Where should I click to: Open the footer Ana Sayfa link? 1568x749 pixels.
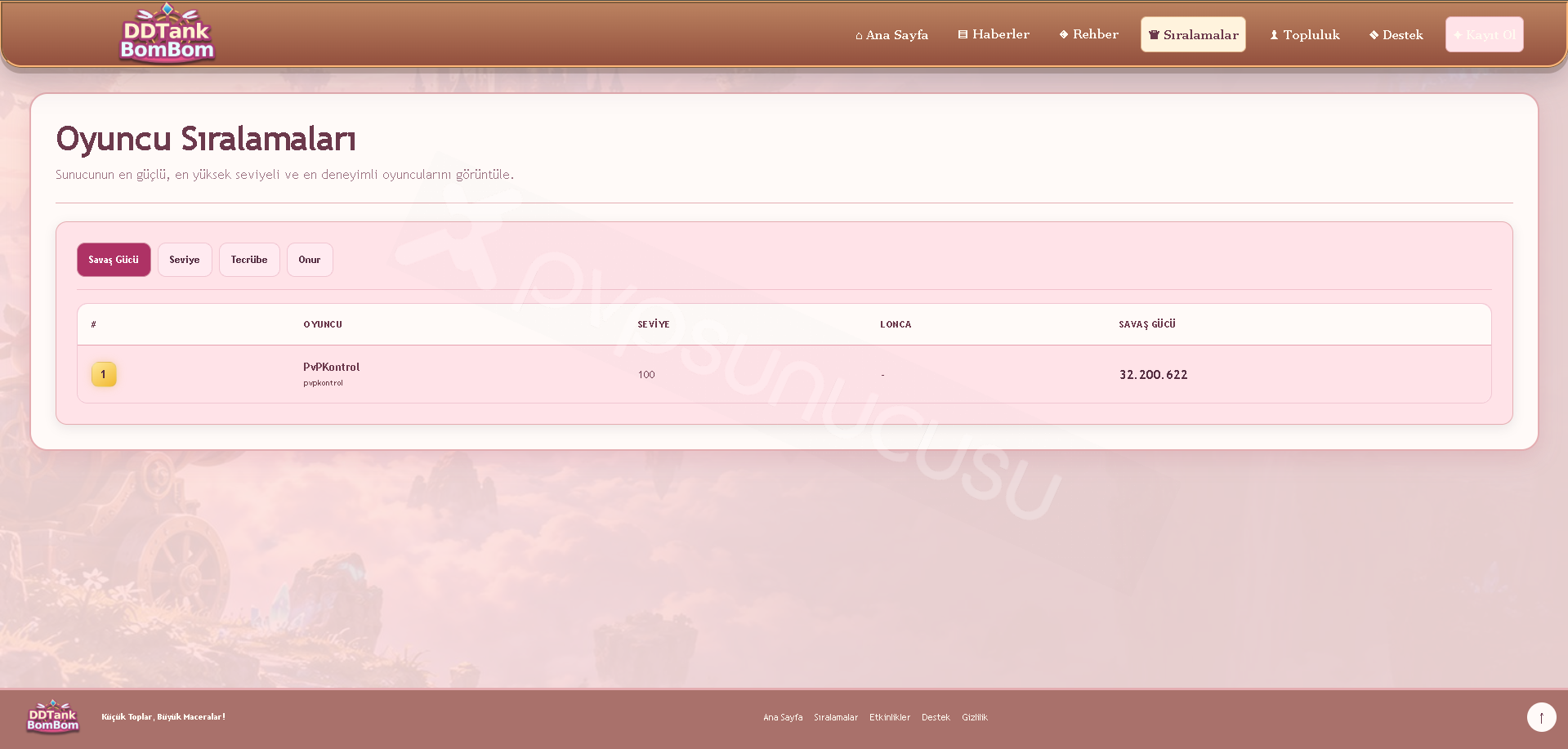pyautogui.click(x=783, y=717)
